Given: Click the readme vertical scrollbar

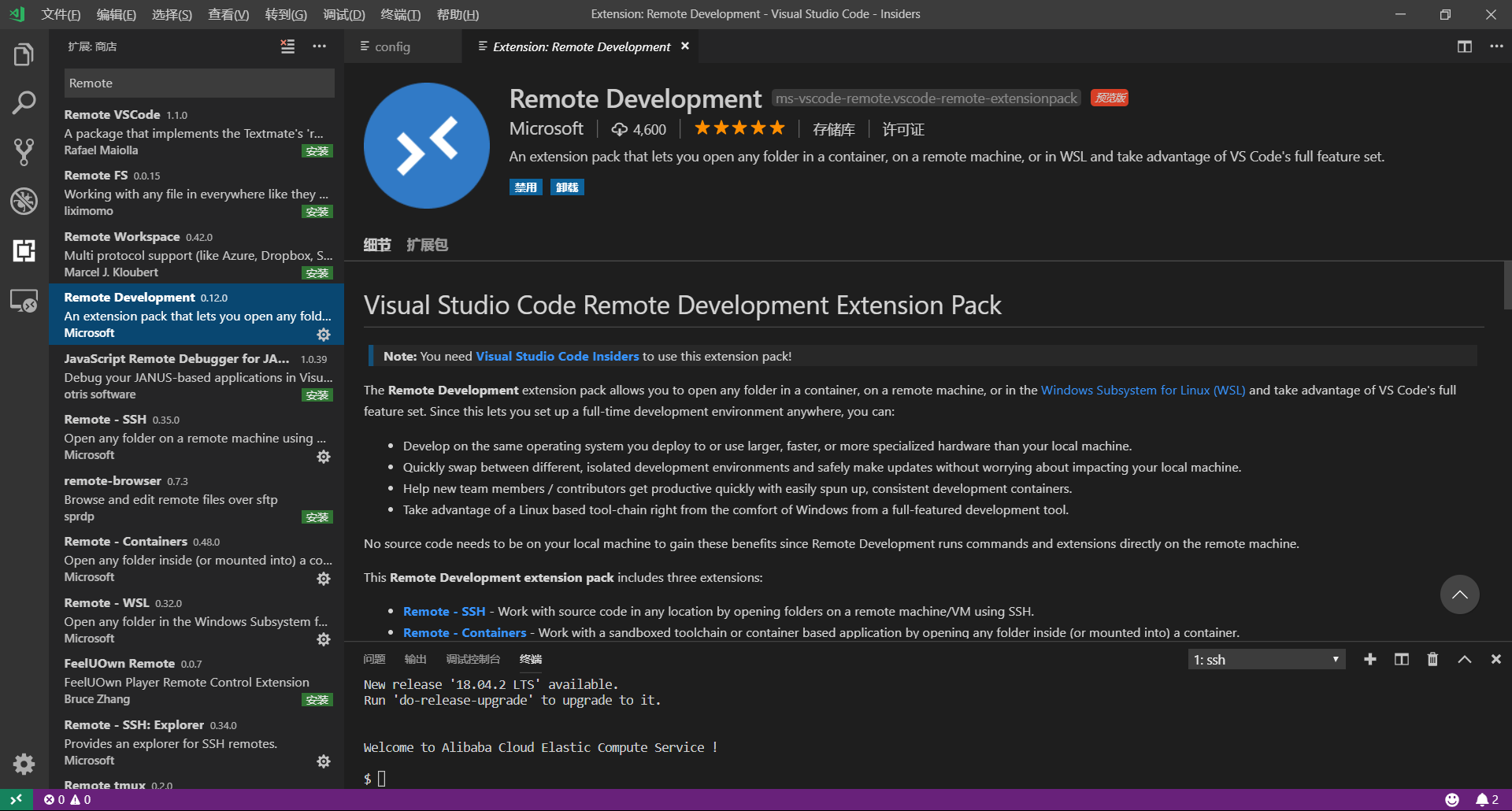Looking at the screenshot, I should pos(1507,285).
